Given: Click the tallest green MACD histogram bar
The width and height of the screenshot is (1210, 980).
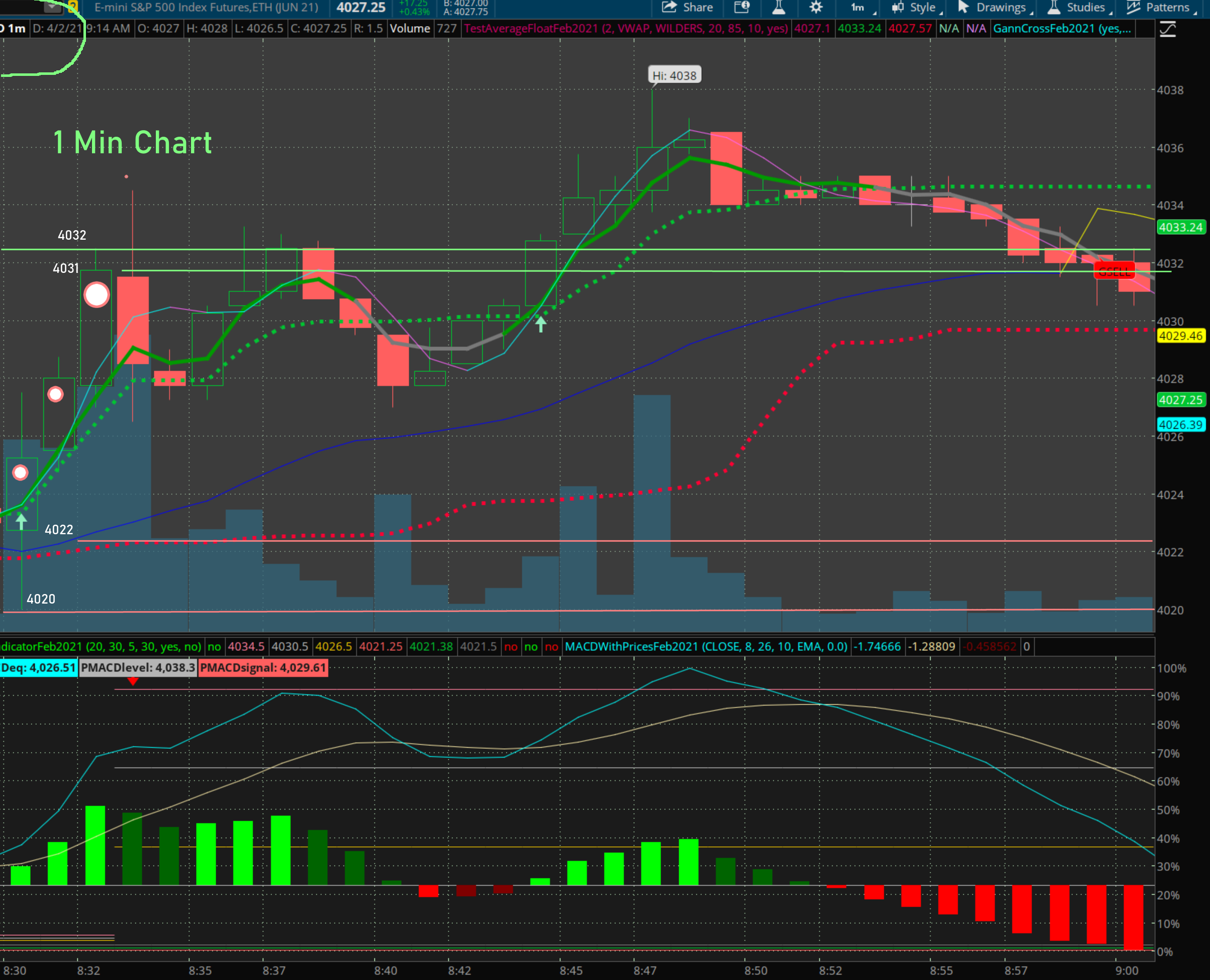Looking at the screenshot, I should click(x=95, y=845).
